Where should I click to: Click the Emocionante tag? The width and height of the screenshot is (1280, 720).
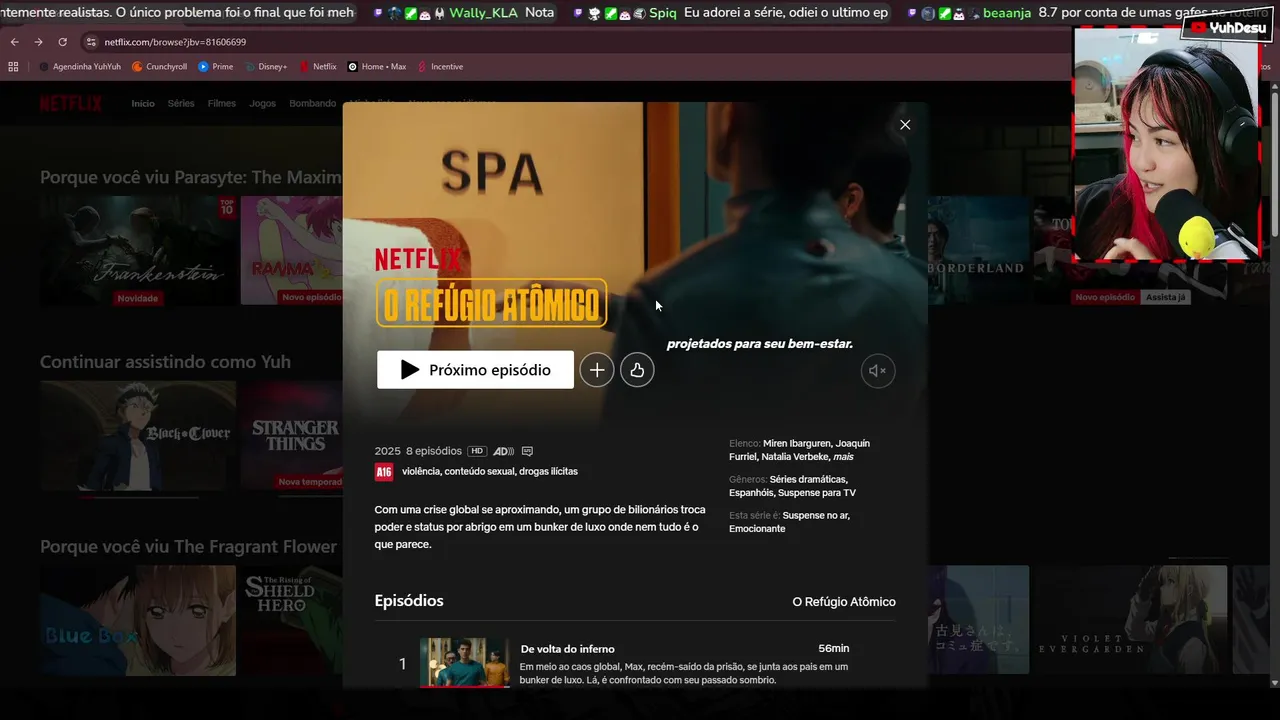click(757, 529)
